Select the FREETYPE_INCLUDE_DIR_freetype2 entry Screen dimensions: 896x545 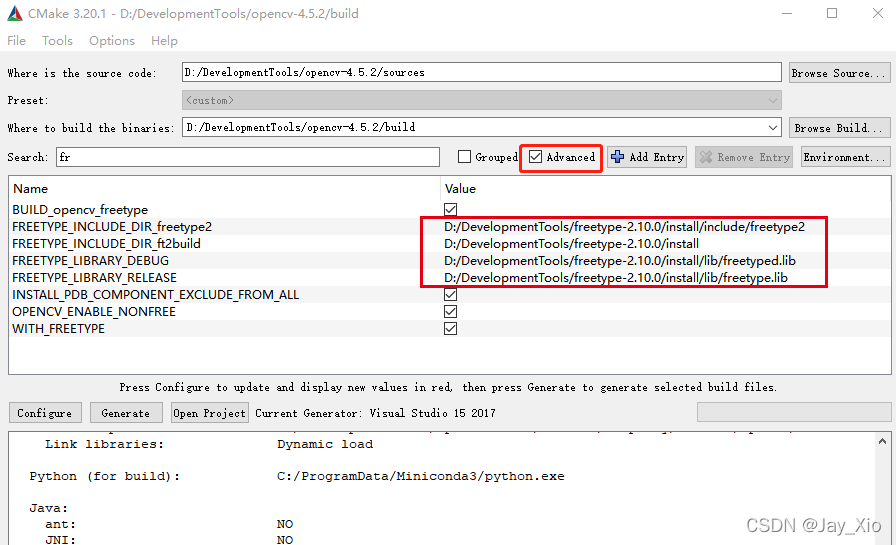pyautogui.click(x=112, y=227)
